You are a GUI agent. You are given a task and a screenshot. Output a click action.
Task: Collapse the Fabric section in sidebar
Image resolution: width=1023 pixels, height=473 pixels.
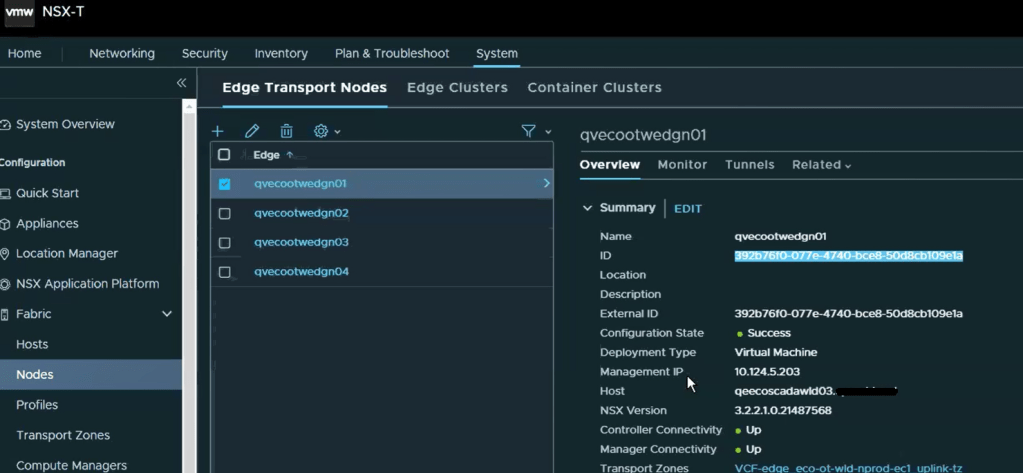(x=167, y=314)
